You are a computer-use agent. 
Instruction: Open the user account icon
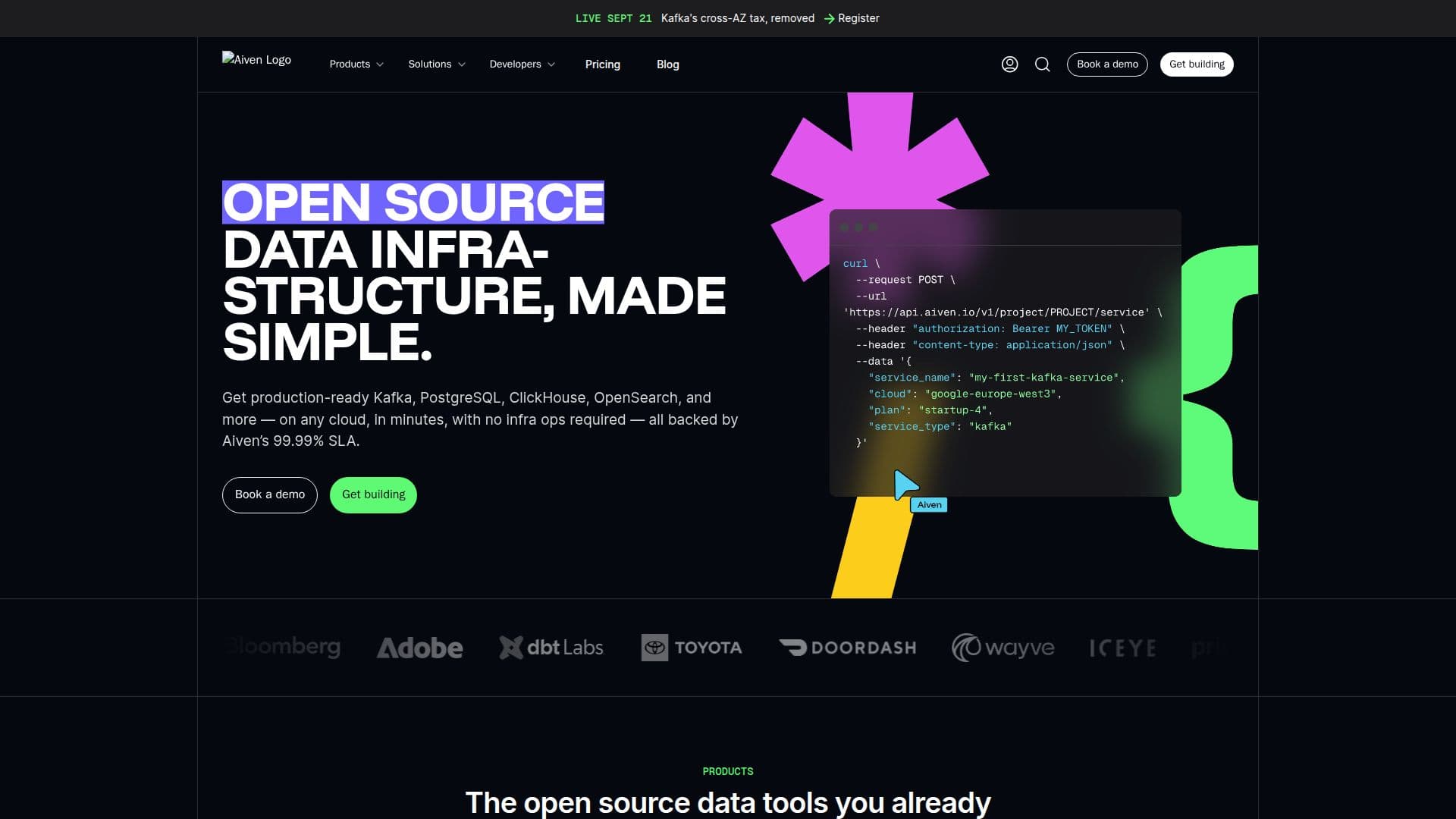(x=1009, y=64)
